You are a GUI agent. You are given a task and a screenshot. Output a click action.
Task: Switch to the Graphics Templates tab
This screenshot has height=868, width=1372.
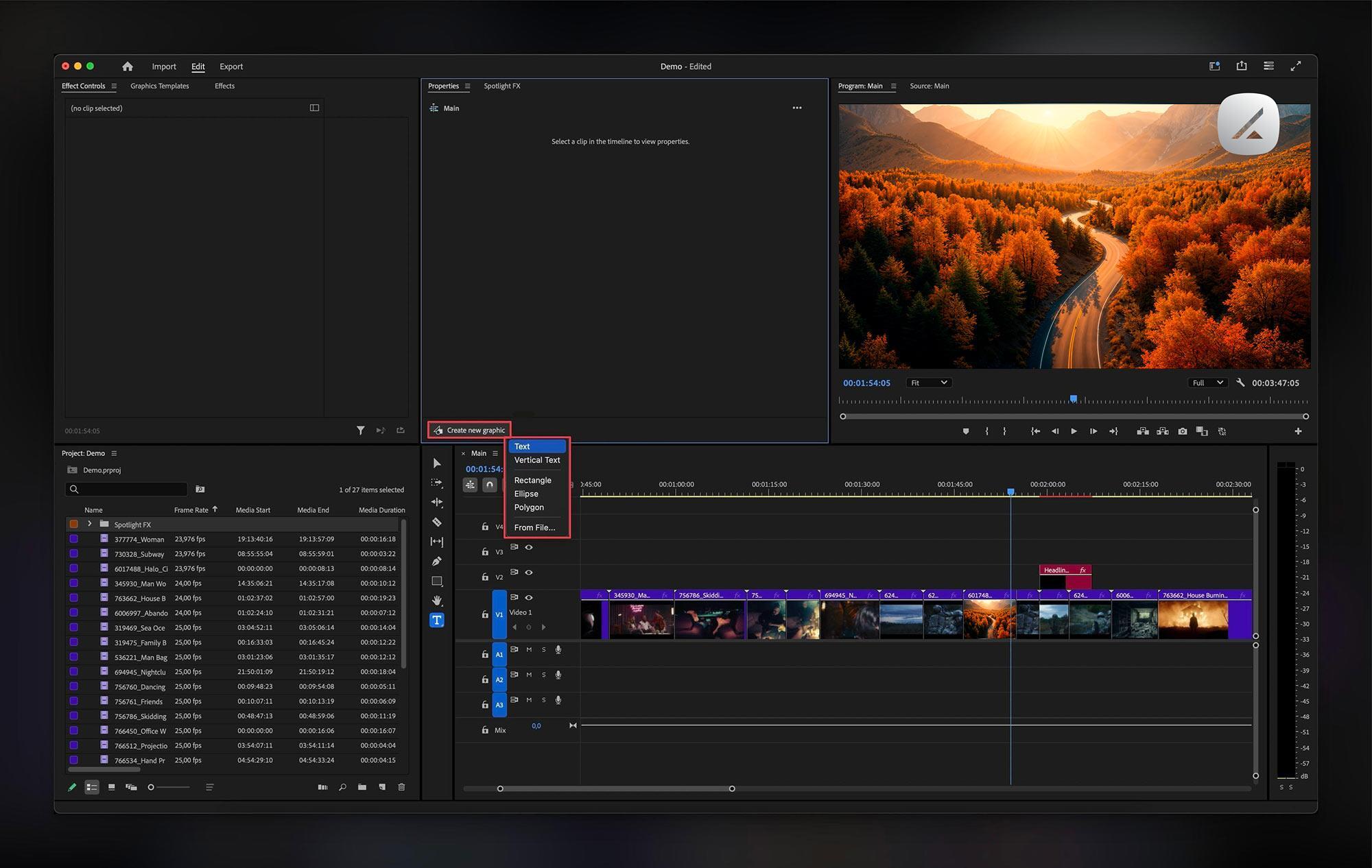click(159, 86)
